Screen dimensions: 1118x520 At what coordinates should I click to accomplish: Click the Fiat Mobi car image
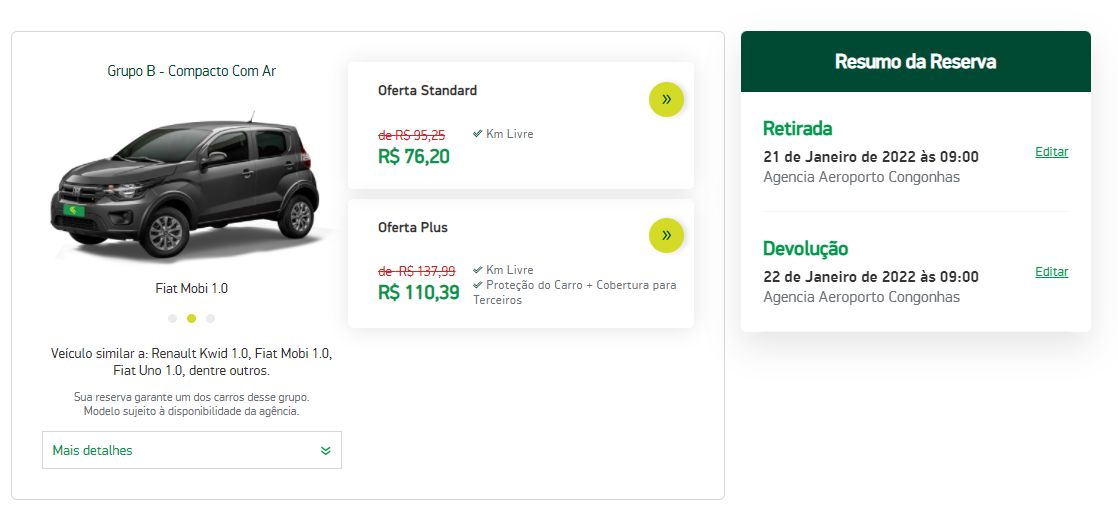[188, 185]
